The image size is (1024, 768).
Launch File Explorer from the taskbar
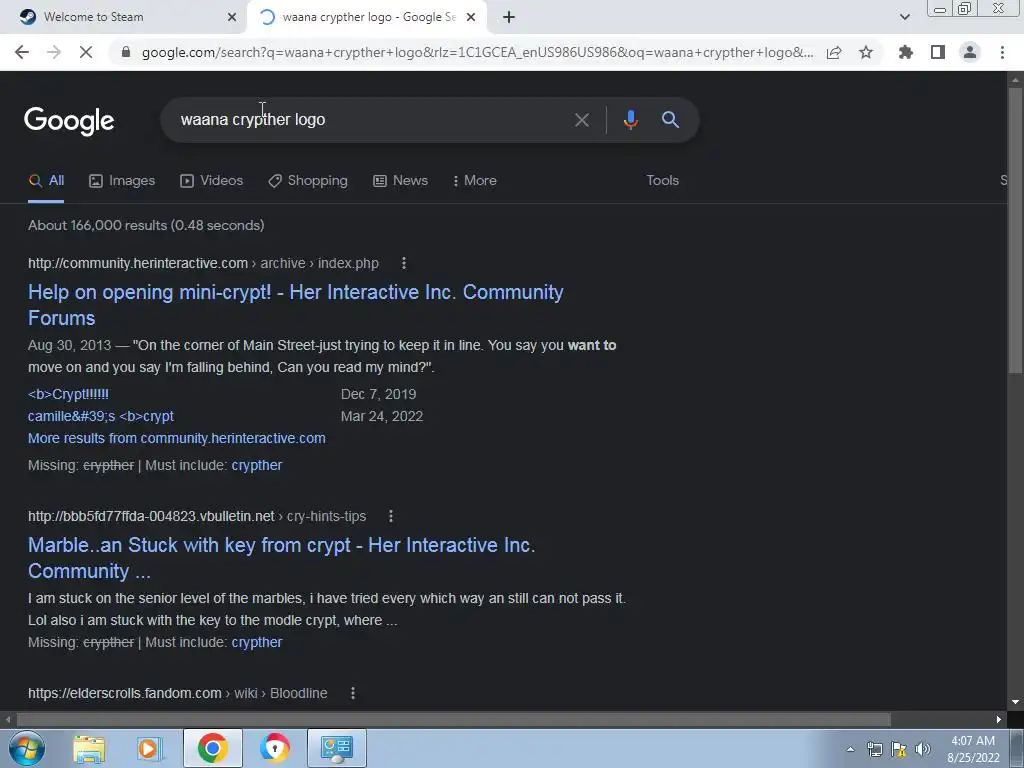[89, 748]
